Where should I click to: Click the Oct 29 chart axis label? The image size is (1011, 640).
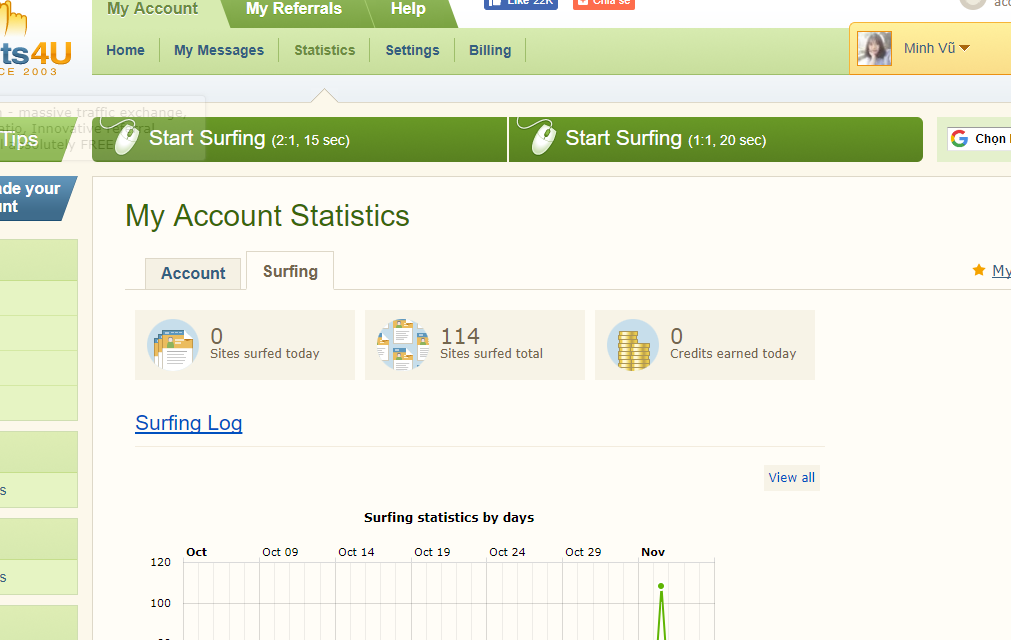point(583,552)
